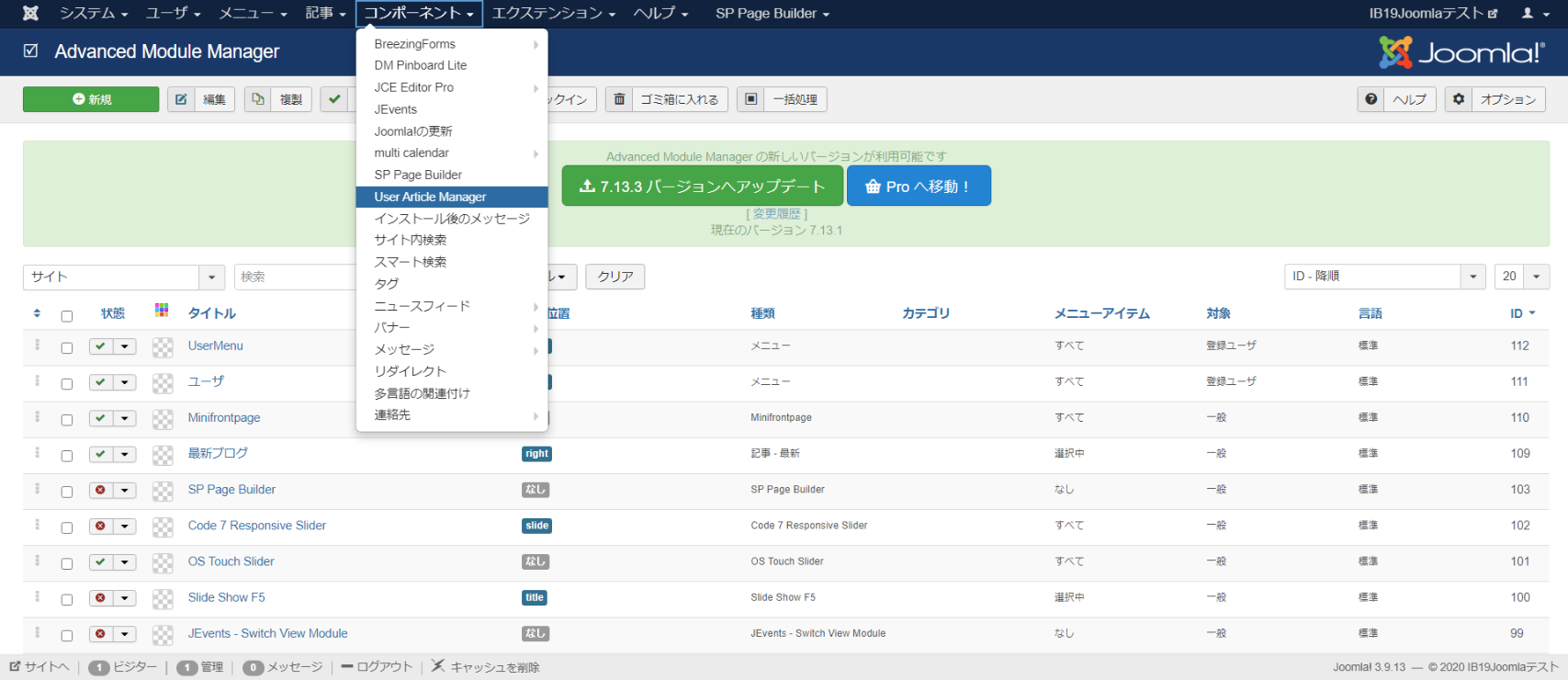The image size is (1568, 680).
Task: Open the サイト client filter dropdown
Action: (x=212, y=277)
